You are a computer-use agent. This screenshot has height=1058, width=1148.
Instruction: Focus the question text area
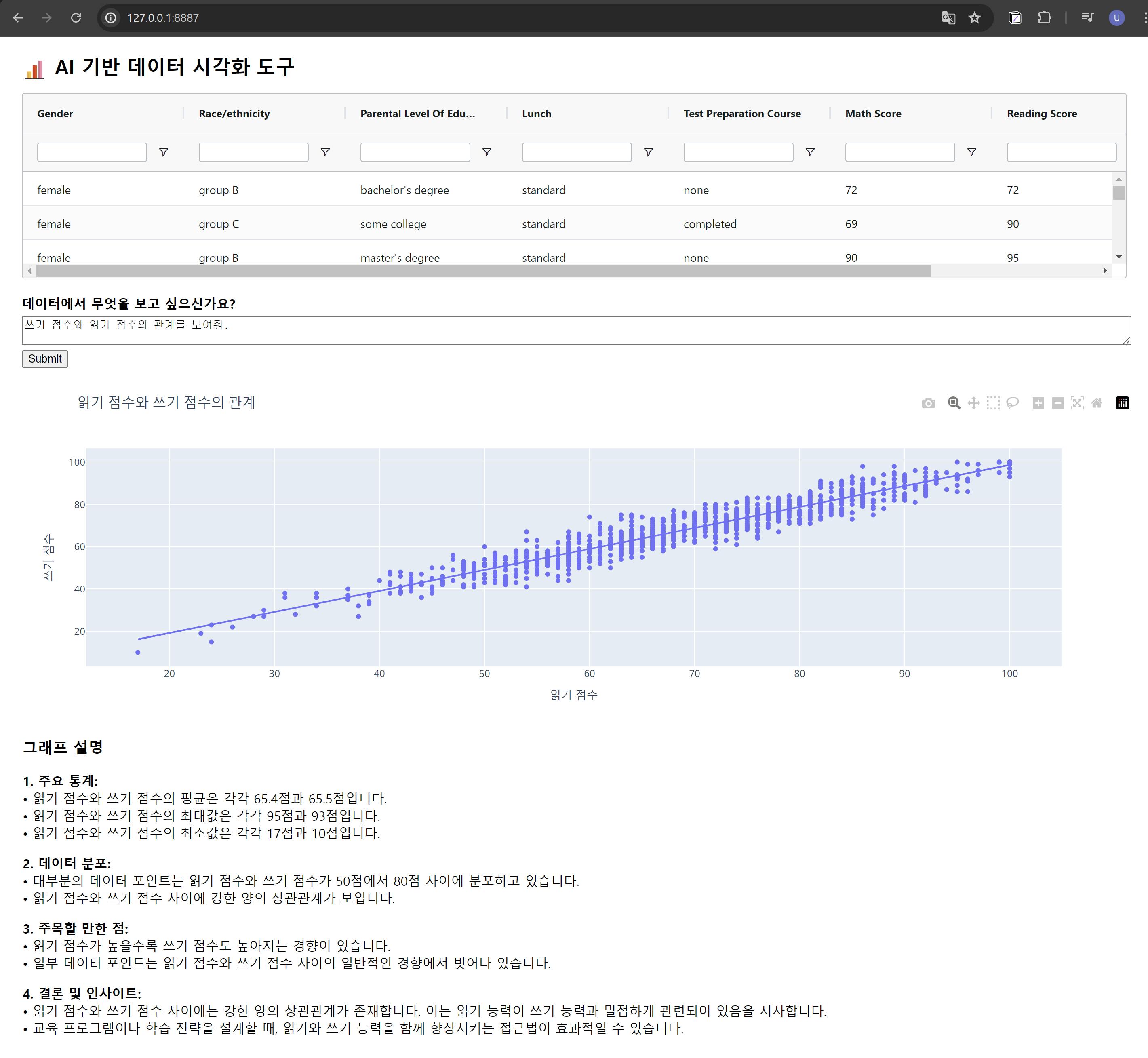pyautogui.click(x=575, y=330)
